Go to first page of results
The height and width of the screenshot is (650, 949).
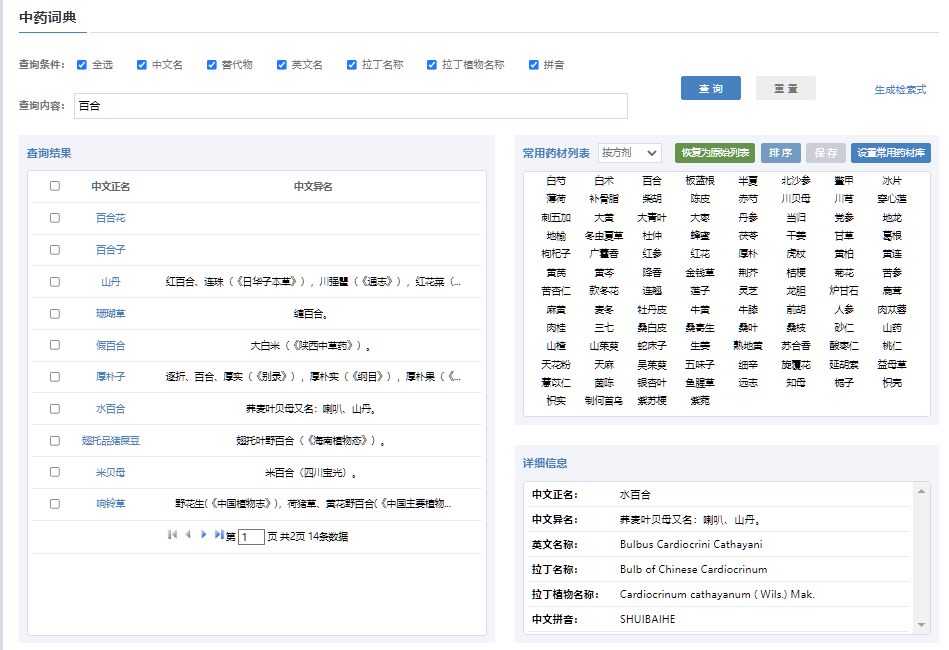click(172, 534)
